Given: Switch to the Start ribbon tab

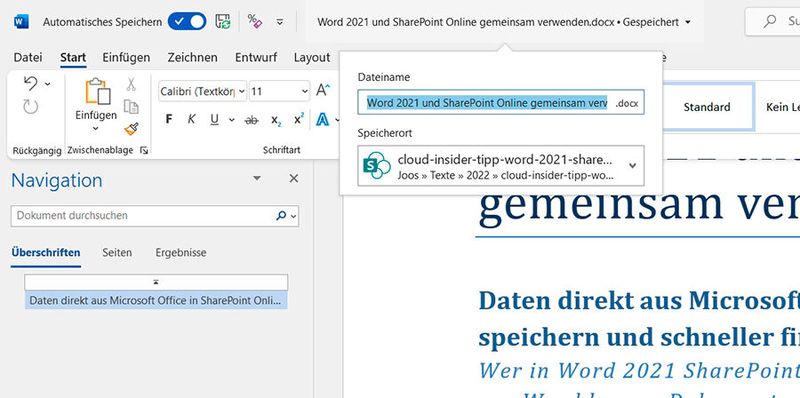Looking at the screenshot, I should point(73,58).
